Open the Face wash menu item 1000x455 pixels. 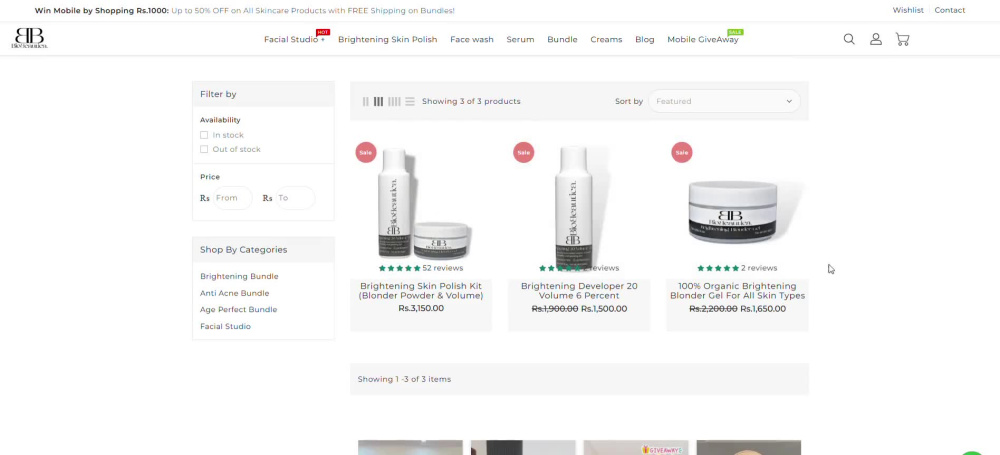click(472, 40)
